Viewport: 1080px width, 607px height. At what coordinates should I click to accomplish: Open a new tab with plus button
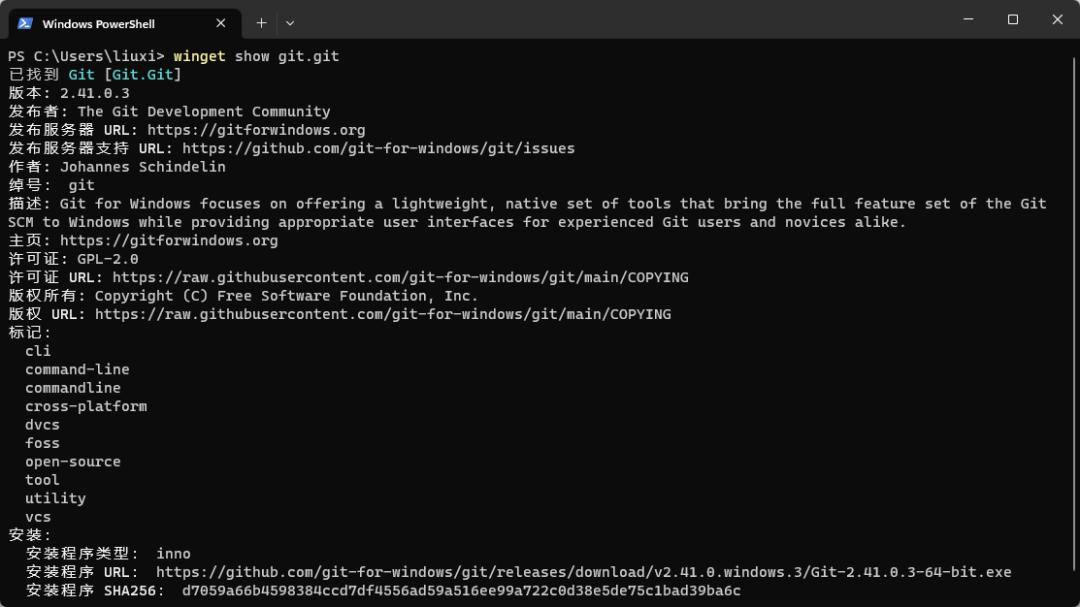click(262, 23)
